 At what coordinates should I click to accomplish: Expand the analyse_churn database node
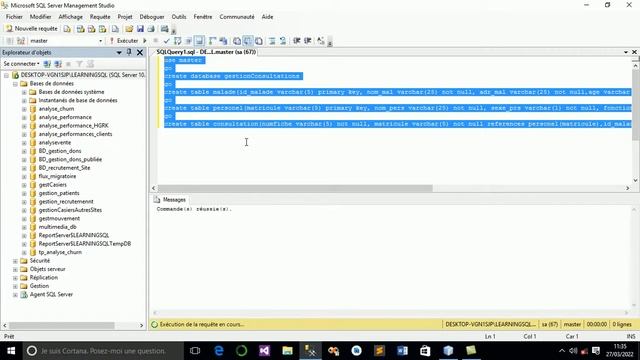pos(24,109)
